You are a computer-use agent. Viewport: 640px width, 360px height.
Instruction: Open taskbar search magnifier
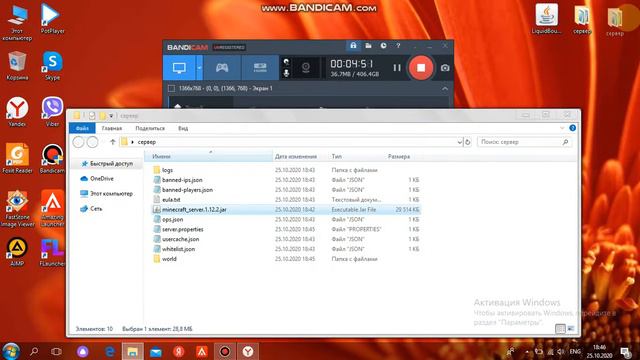(x=34, y=351)
